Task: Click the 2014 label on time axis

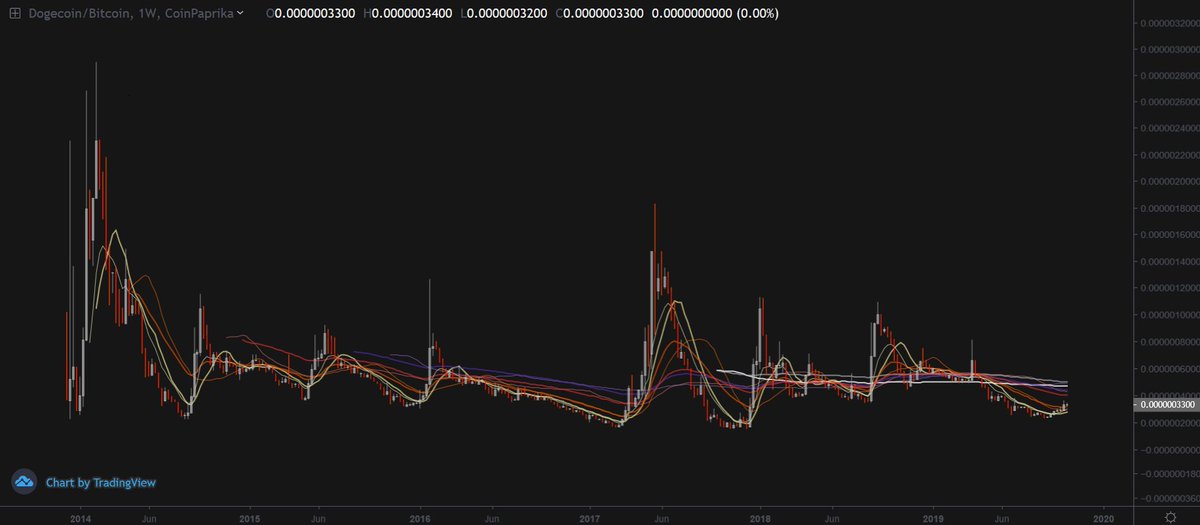Action: click(81, 519)
